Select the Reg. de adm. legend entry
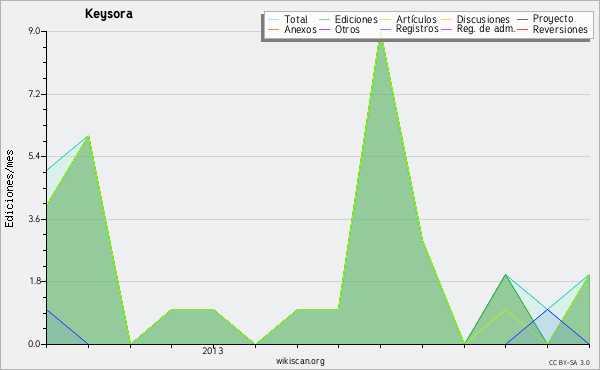Viewport: 600px width, 370px height. click(478, 29)
